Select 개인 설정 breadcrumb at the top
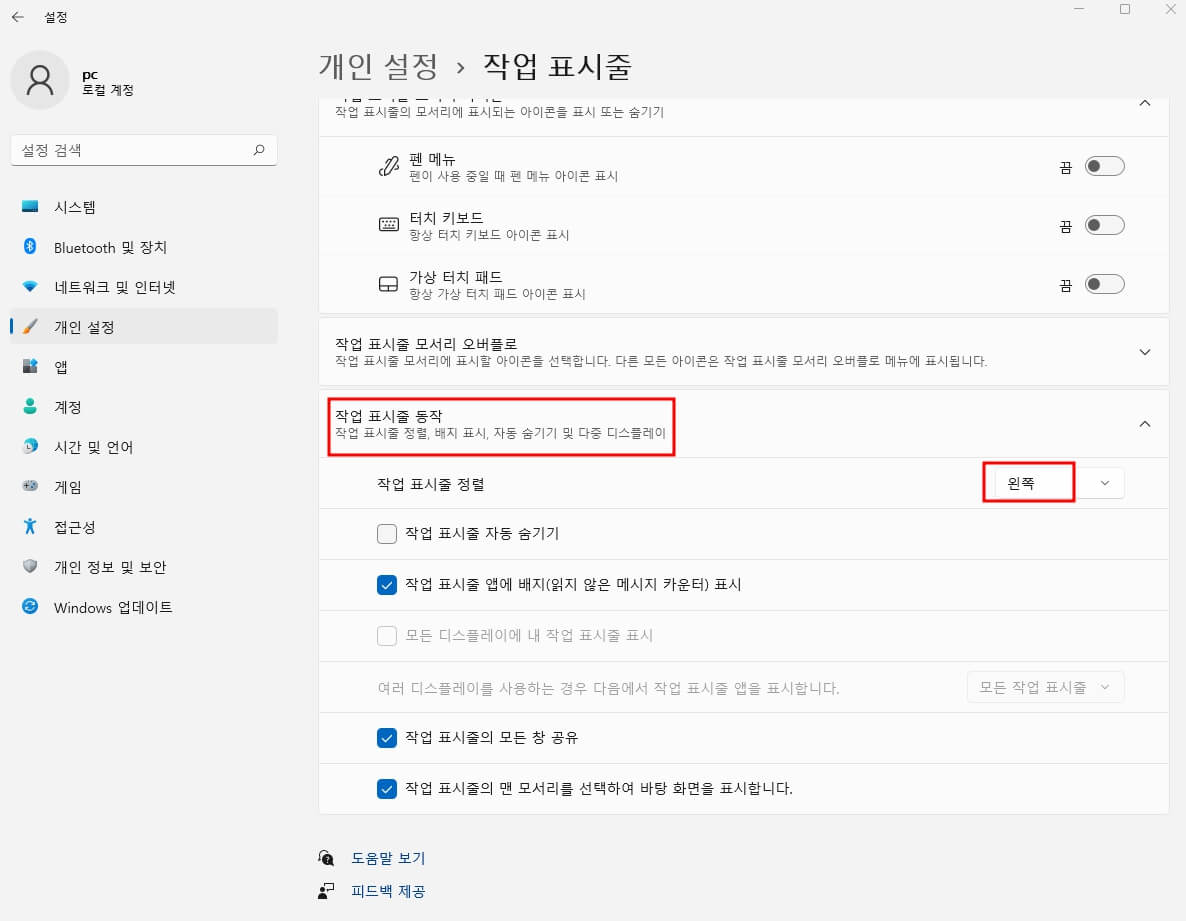 [377, 65]
